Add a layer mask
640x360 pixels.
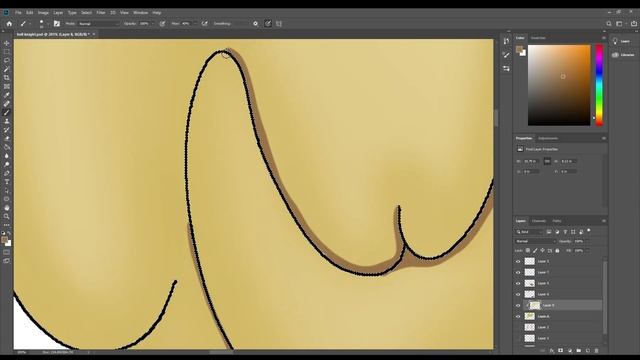560,351
